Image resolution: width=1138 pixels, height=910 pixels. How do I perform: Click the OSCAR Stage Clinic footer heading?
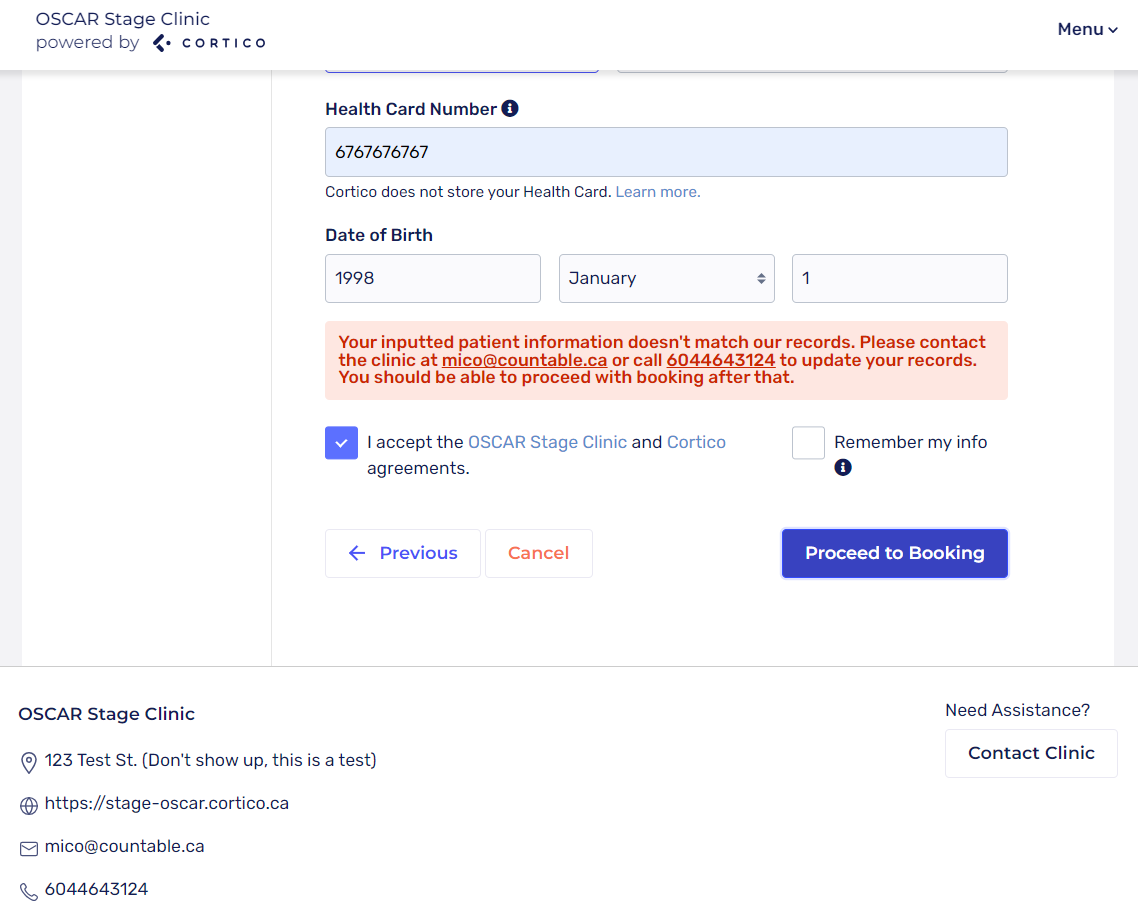[x=107, y=714]
